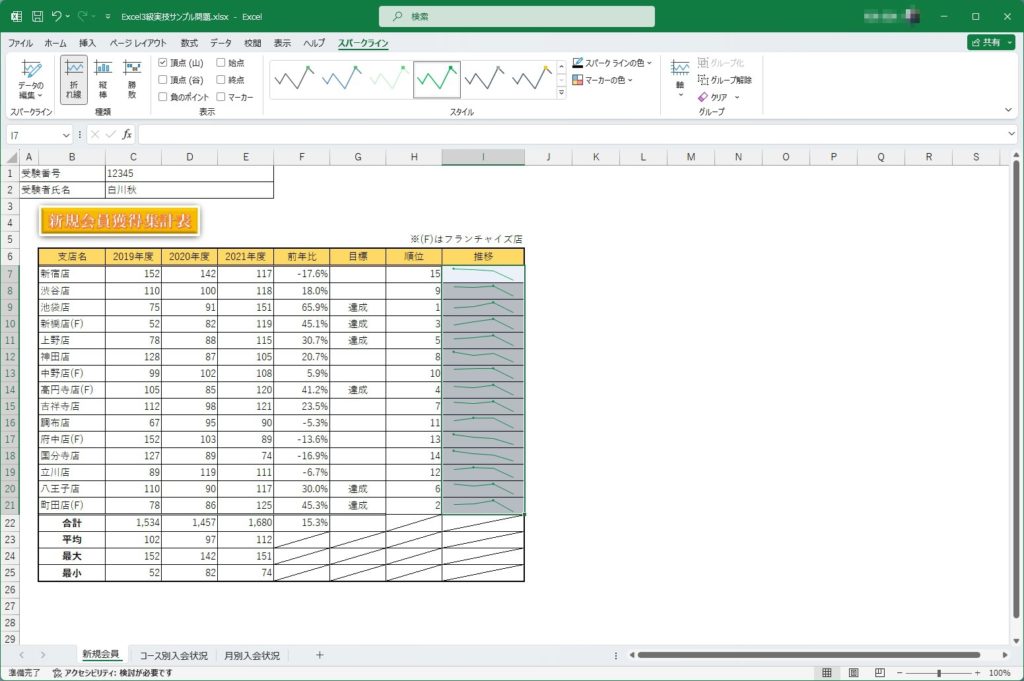Open the Name Box dropdown arrow
1024x681 pixels.
(66, 135)
